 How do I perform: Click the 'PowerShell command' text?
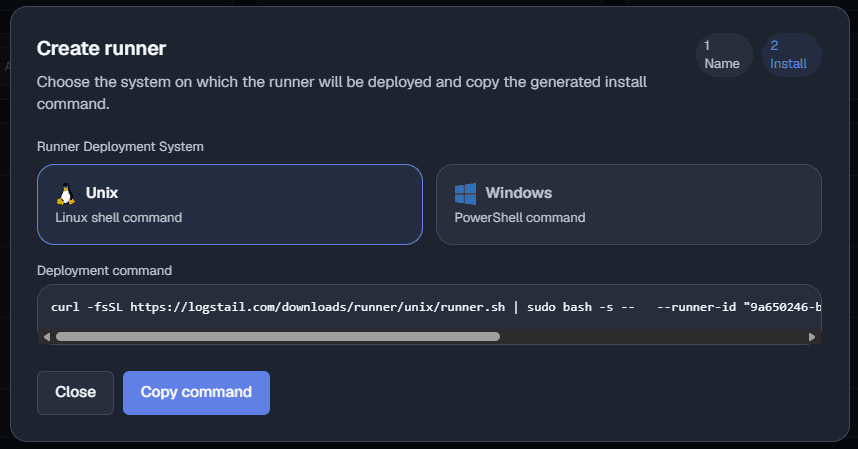pos(520,218)
